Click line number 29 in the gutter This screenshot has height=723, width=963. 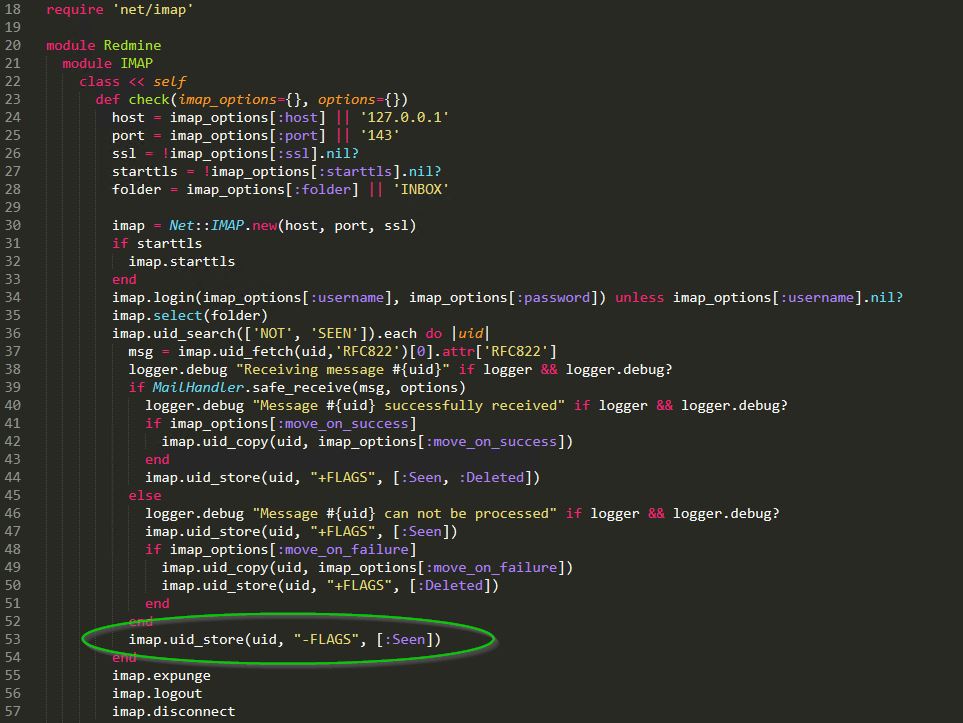(12, 208)
